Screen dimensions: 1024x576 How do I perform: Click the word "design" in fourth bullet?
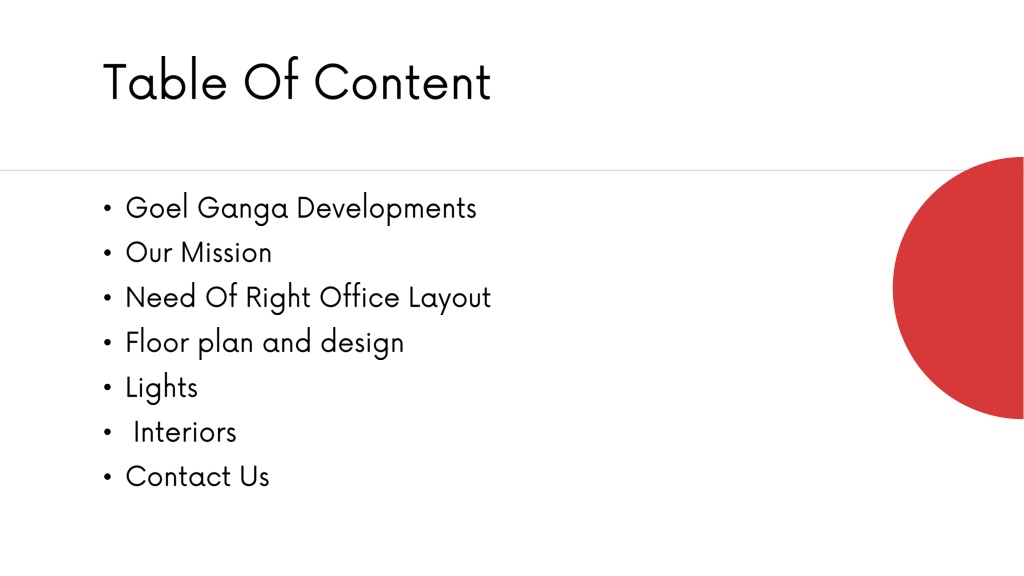point(362,344)
